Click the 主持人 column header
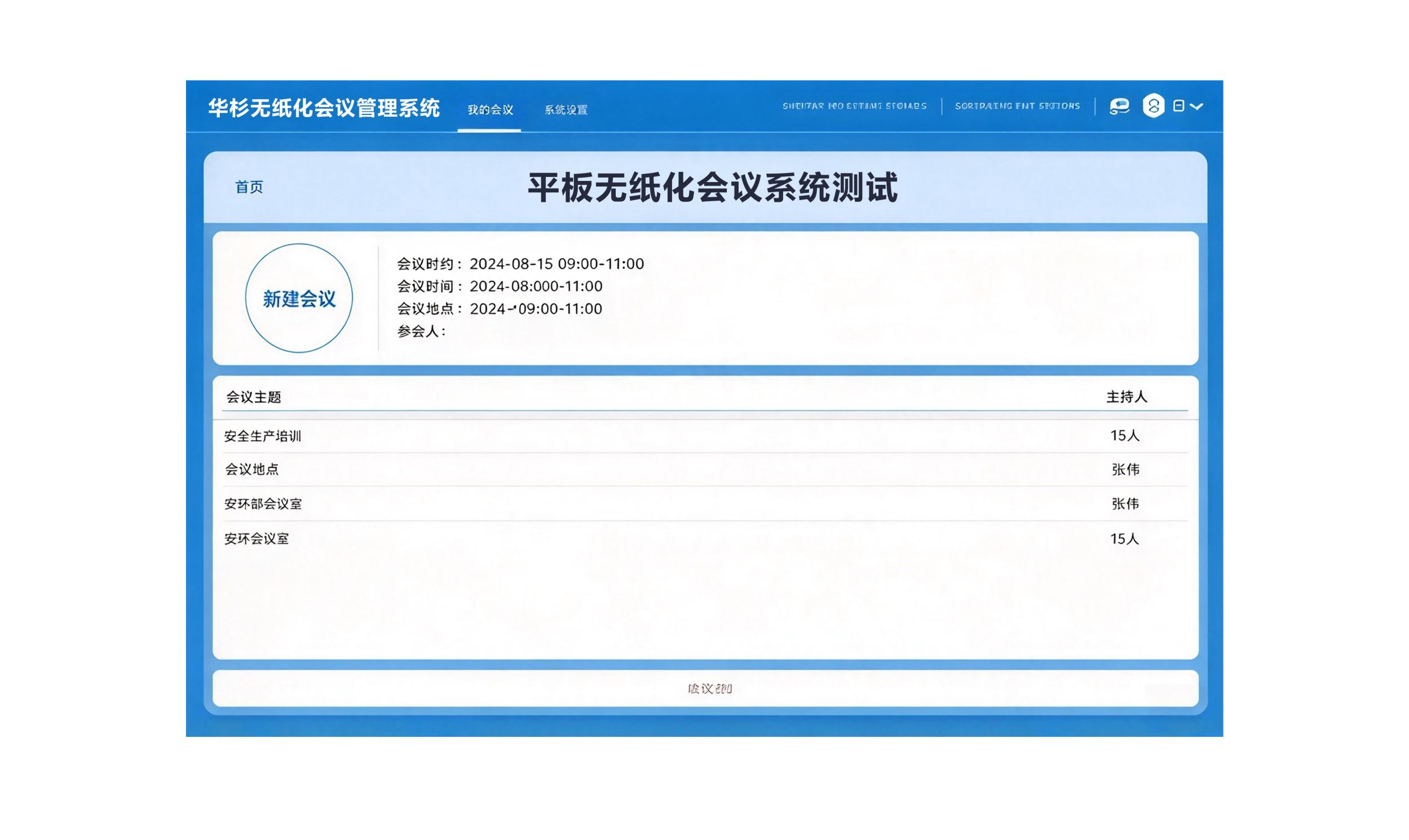 pyautogui.click(x=1127, y=397)
